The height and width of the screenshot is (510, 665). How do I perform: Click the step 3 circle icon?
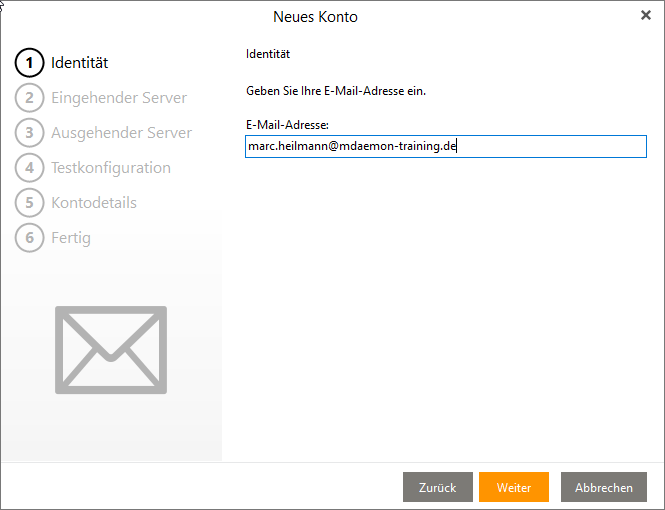[30, 133]
